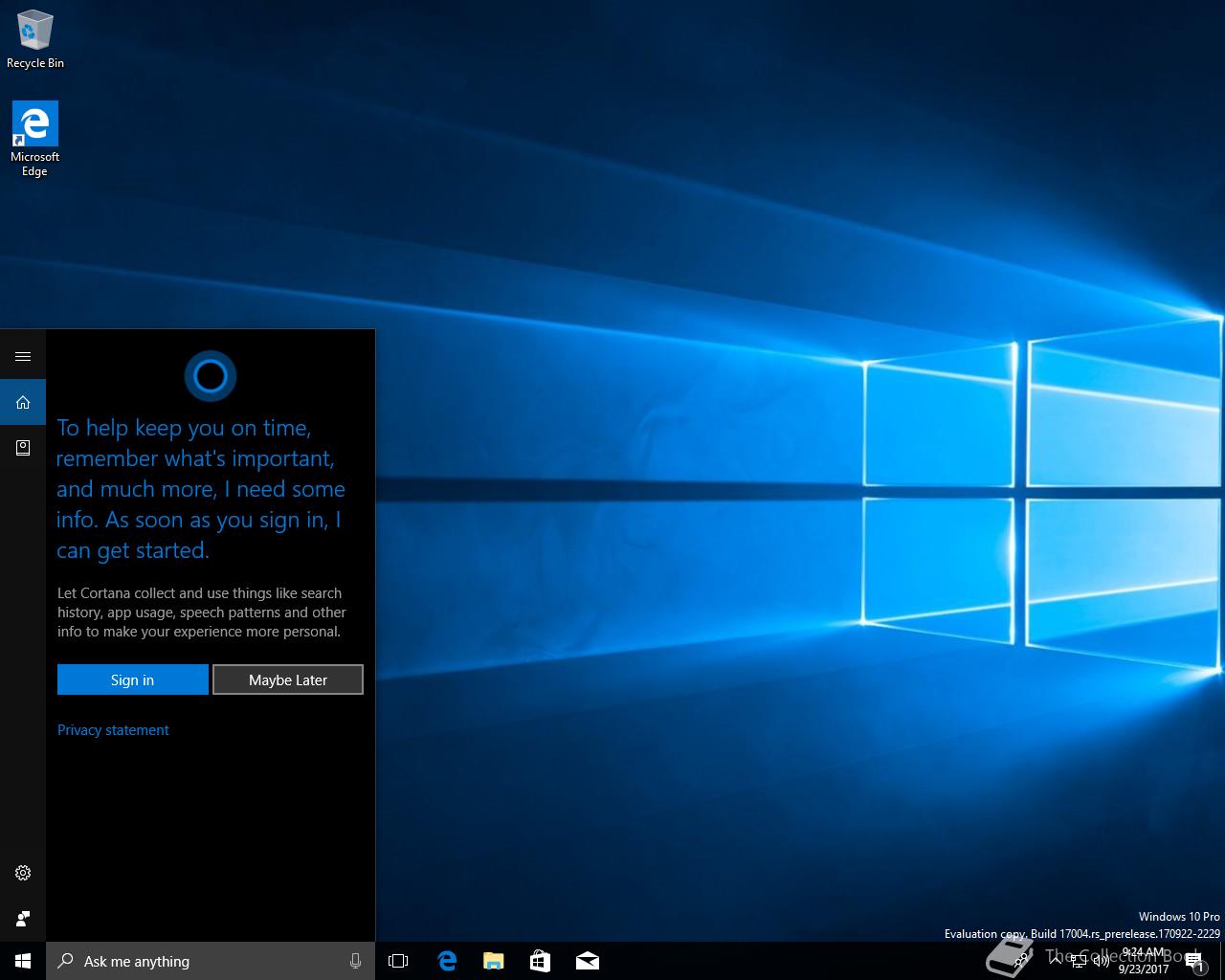Click the Ask me anything search box

click(x=211, y=961)
